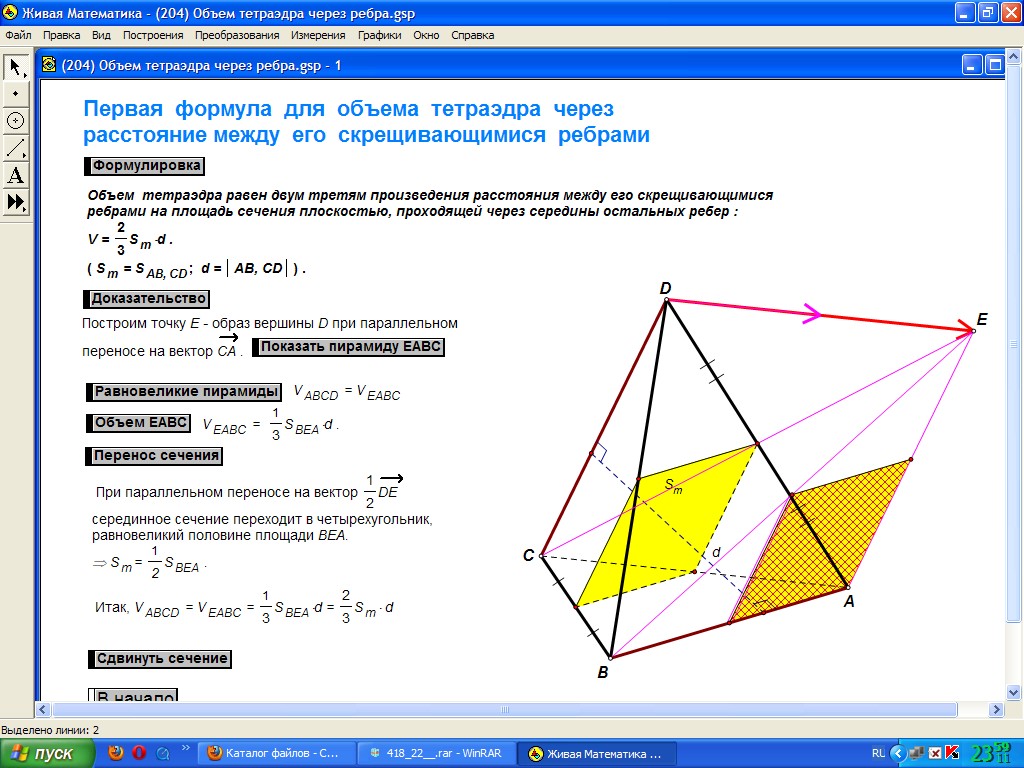The width and height of the screenshot is (1024, 768).
Task: Click the horizontal scrollbar of the sketch
Action: click(x=500, y=709)
